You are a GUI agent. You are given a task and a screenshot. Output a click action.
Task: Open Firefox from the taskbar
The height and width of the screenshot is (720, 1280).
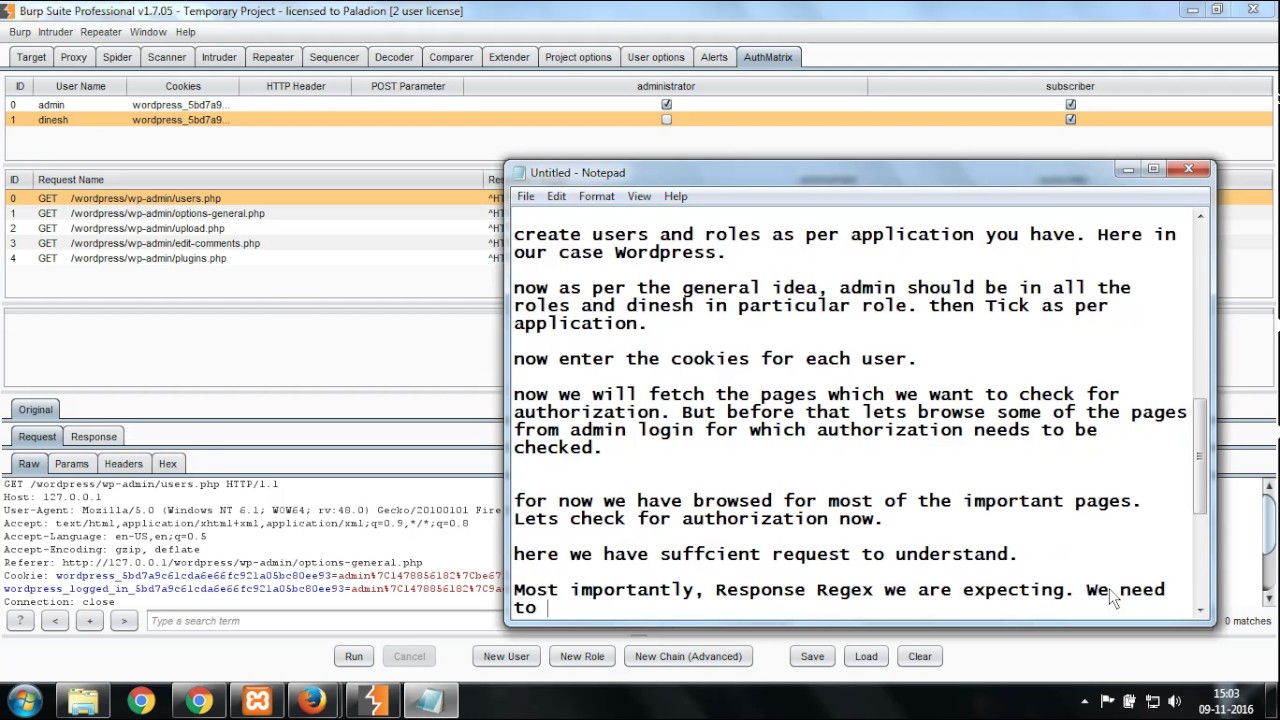[x=313, y=701]
